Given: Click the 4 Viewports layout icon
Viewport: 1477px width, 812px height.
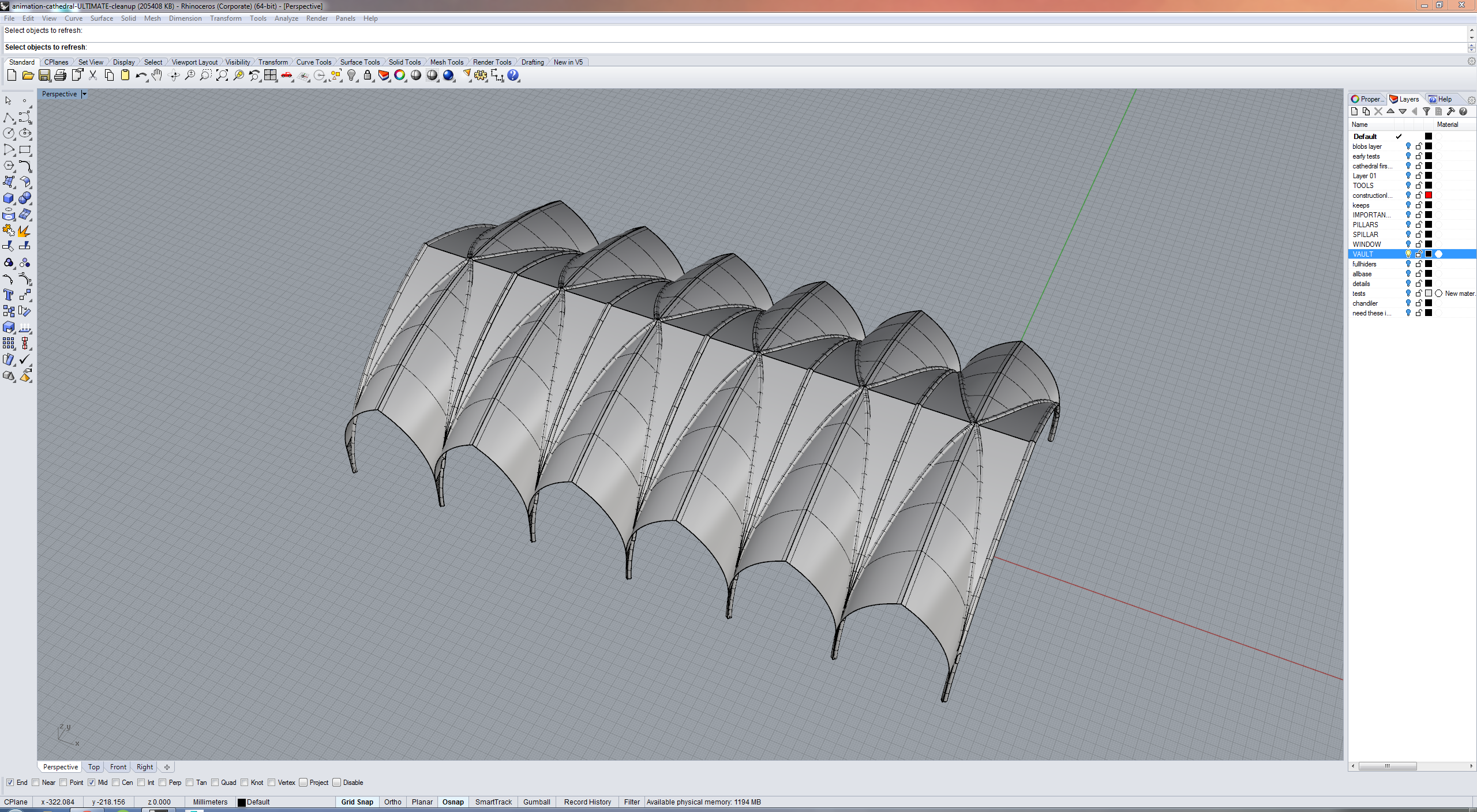Looking at the screenshot, I should (x=270, y=76).
